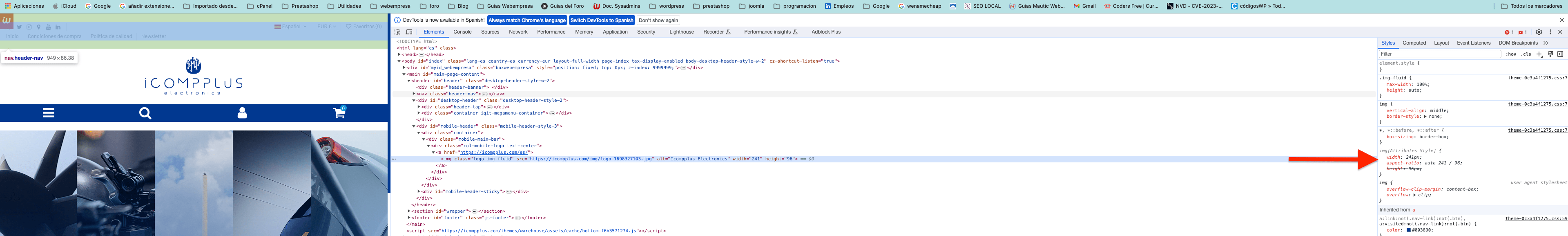The height and width of the screenshot is (236, 1568).
Task: Toggle the .cls element classes panel
Action: coord(1526,54)
